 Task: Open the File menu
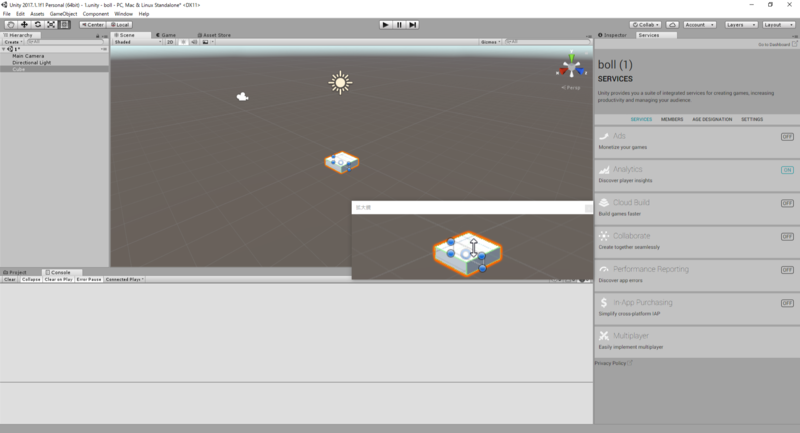pyautogui.click(x=7, y=14)
